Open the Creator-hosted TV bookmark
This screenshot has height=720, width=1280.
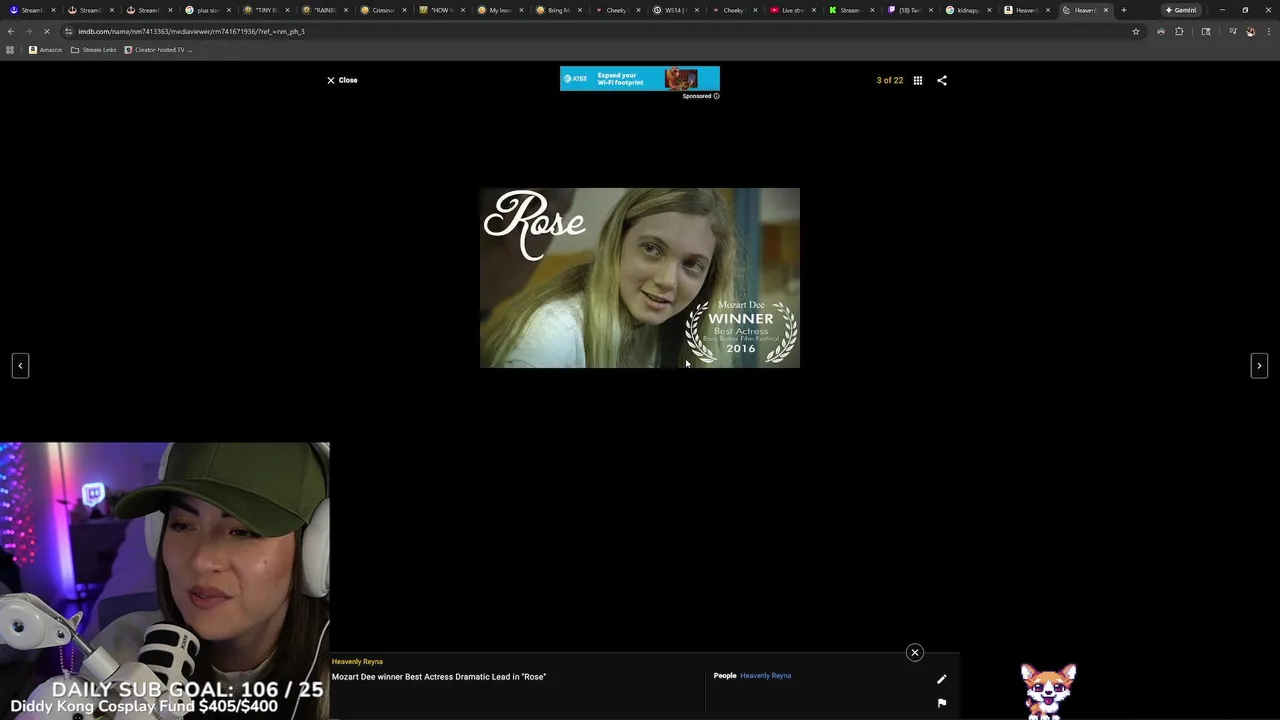158,49
